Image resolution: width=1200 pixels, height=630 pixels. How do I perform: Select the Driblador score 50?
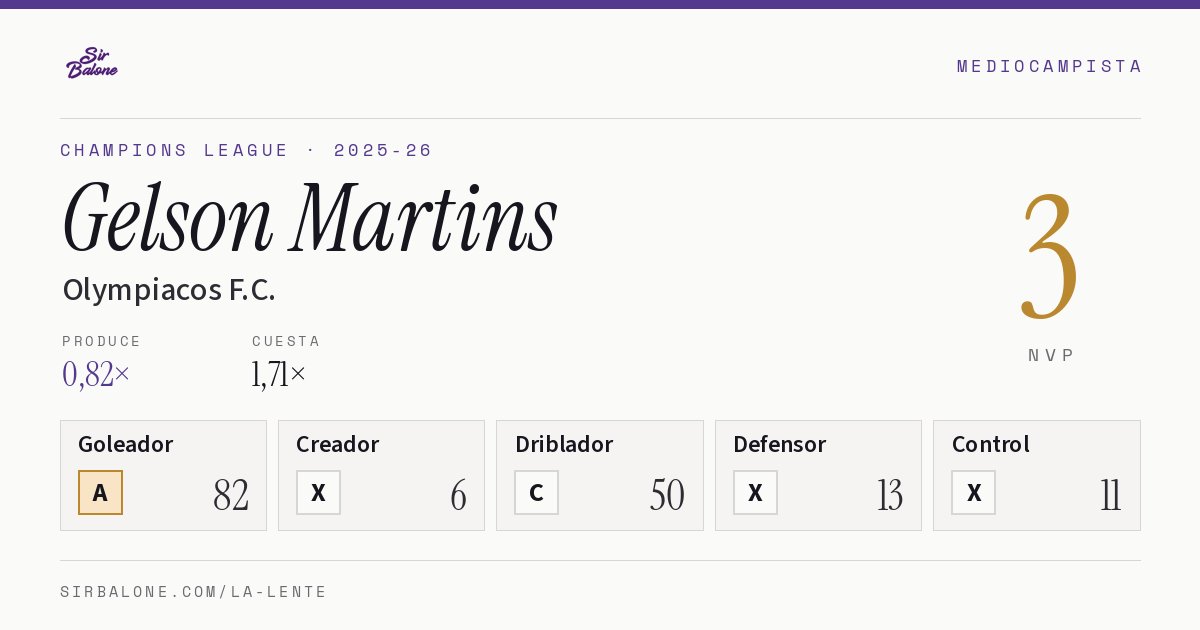point(667,495)
